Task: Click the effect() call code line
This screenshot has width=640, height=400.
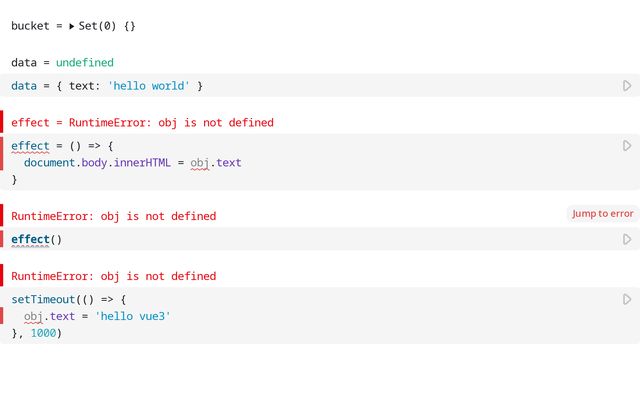Action: [36, 239]
